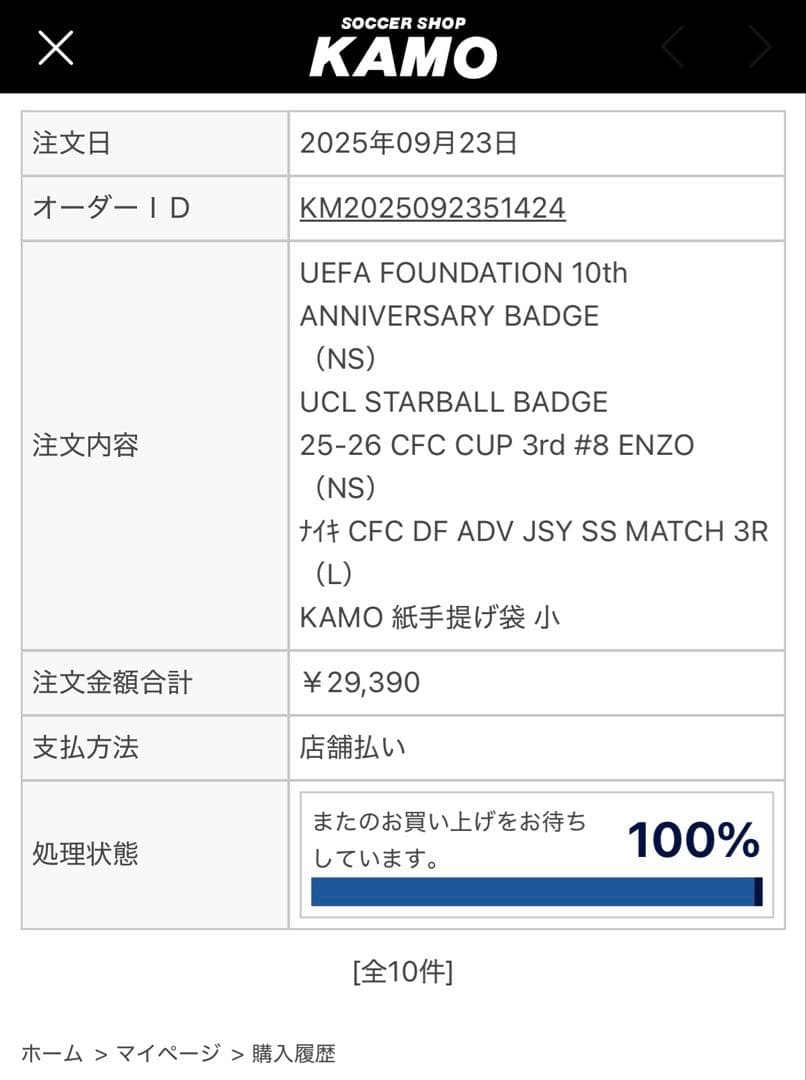Screen dimensions: 806x1080
Task: Tap the close button in the black header bar
Action: click(x=55, y=47)
